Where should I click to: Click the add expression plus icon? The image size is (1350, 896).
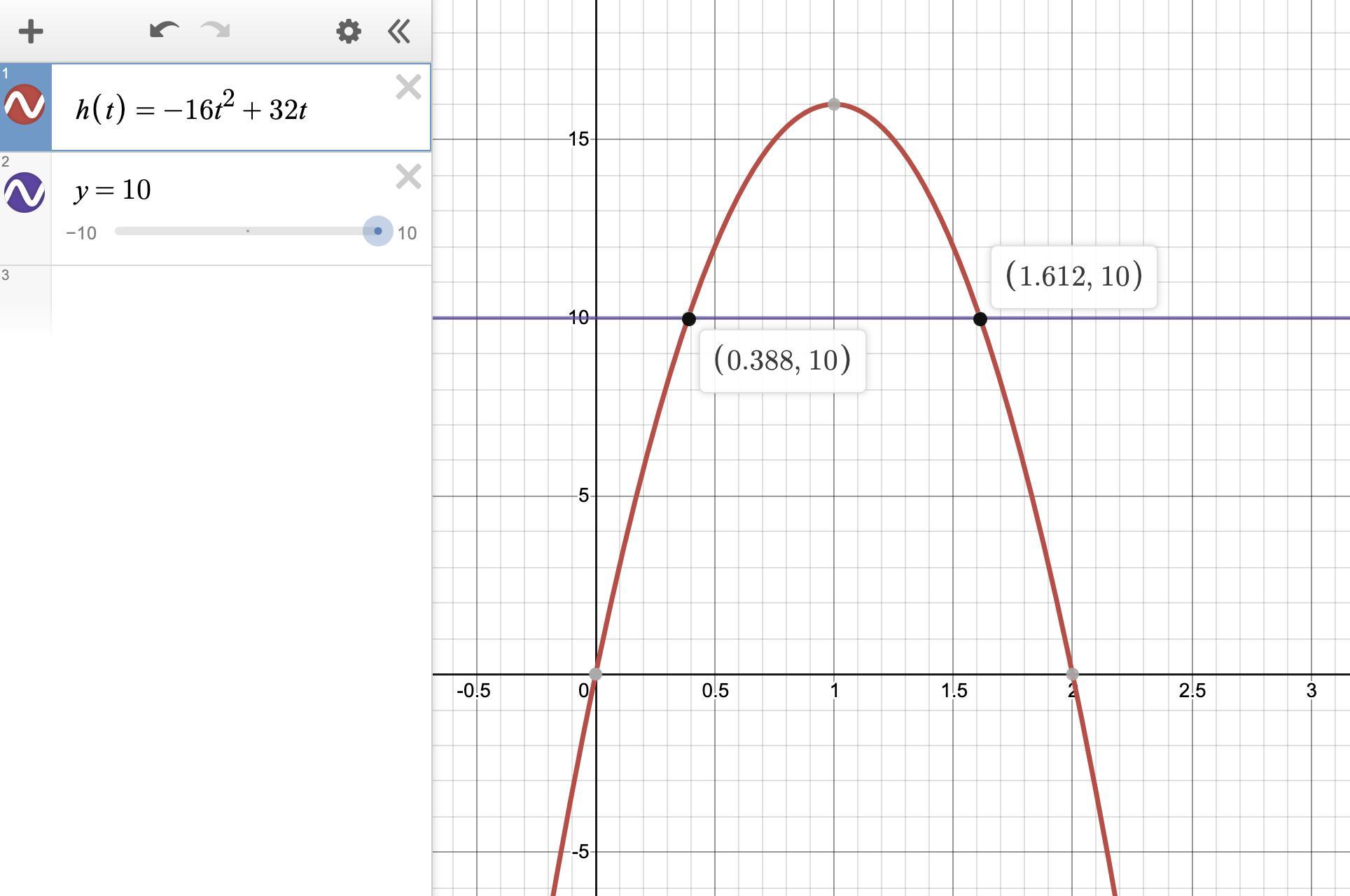[x=31, y=31]
